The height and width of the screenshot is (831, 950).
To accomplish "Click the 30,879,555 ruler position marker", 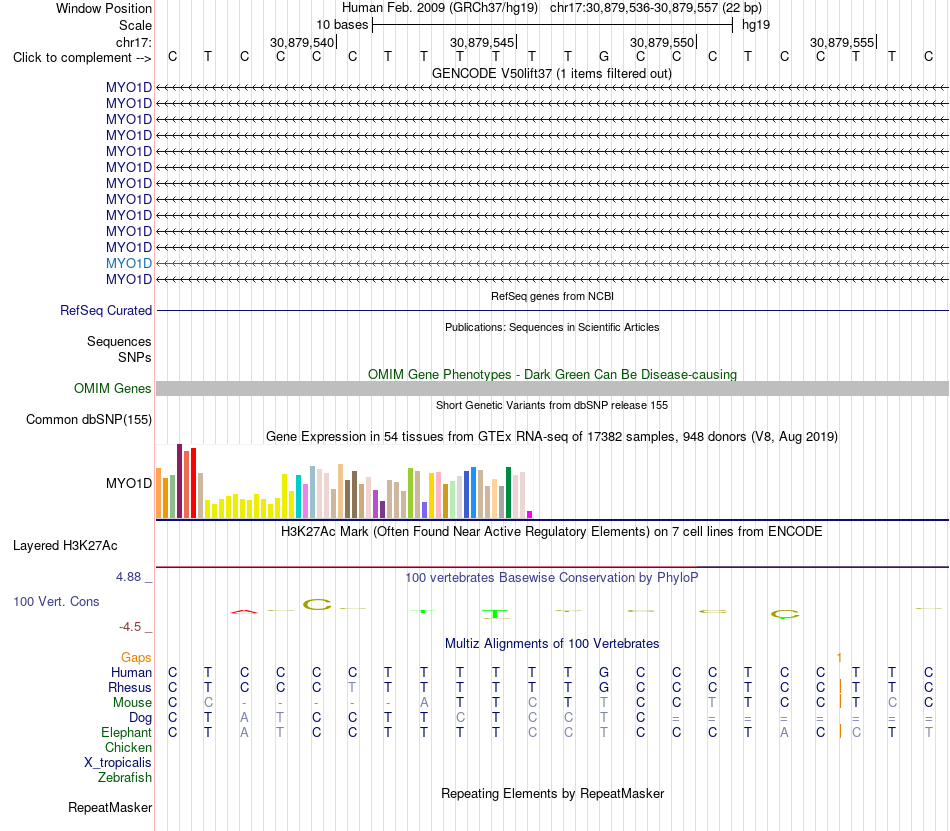I will coord(842,42).
